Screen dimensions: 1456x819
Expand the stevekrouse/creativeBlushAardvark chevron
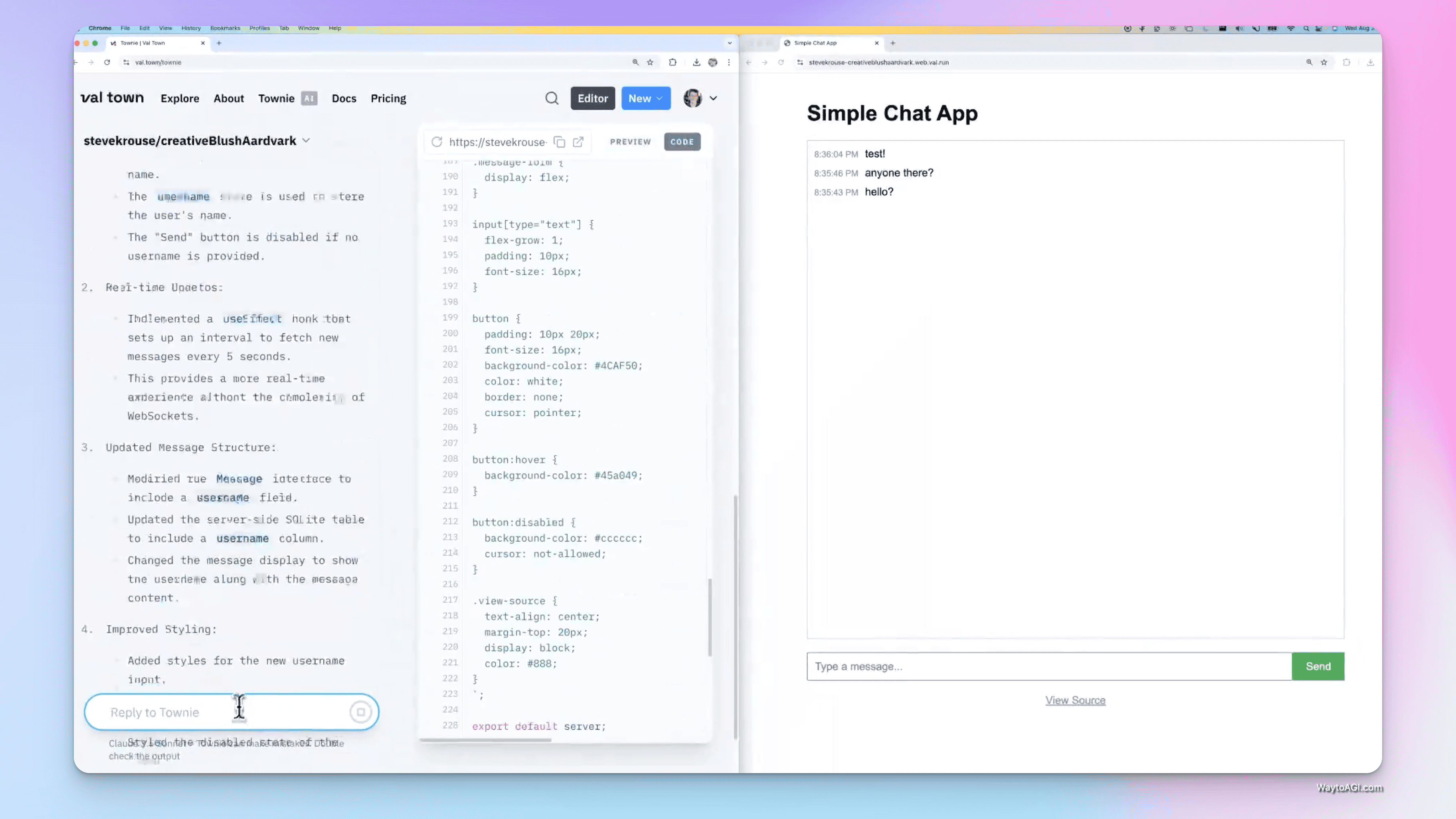point(307,140)
